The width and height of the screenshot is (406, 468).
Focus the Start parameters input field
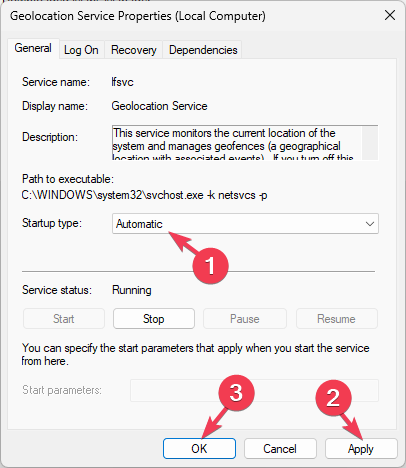(254, 390)
